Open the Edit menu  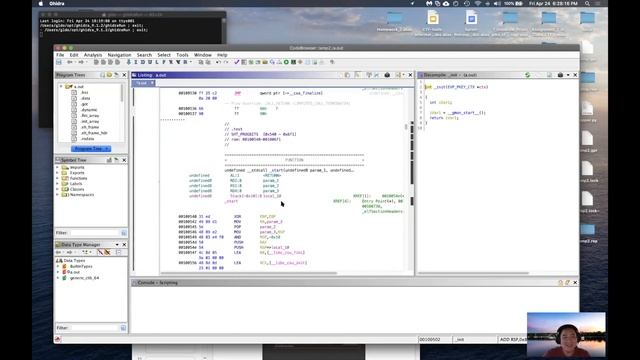[x=74, y=55]
